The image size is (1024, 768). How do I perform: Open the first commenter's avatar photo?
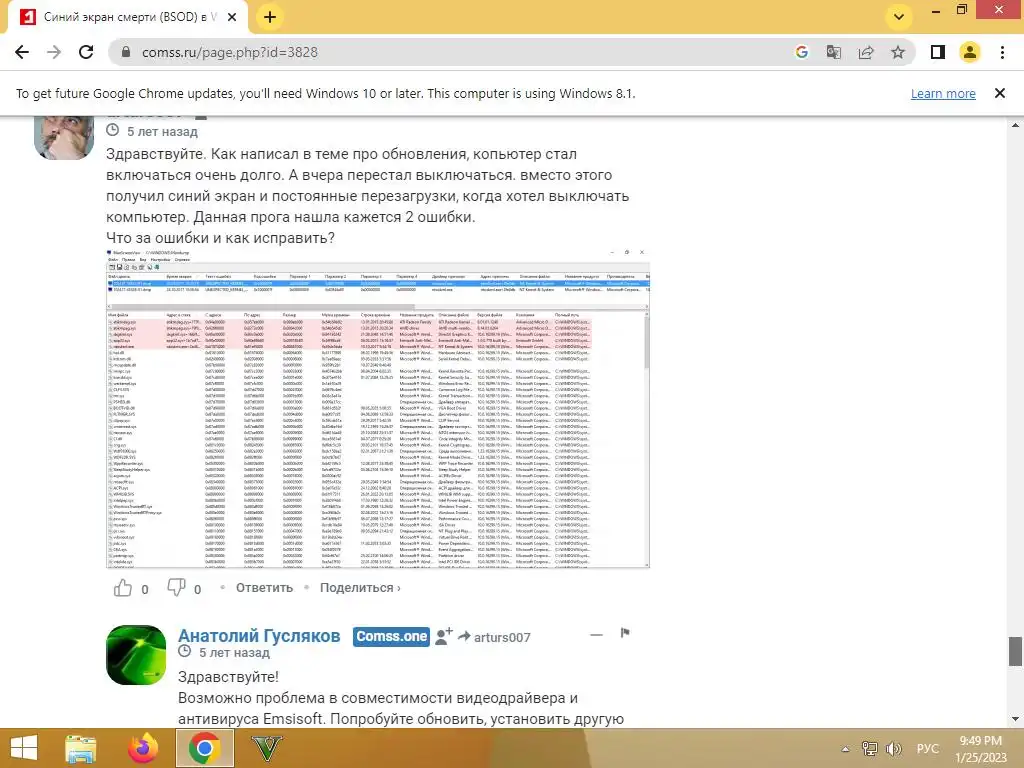[64, 138]
